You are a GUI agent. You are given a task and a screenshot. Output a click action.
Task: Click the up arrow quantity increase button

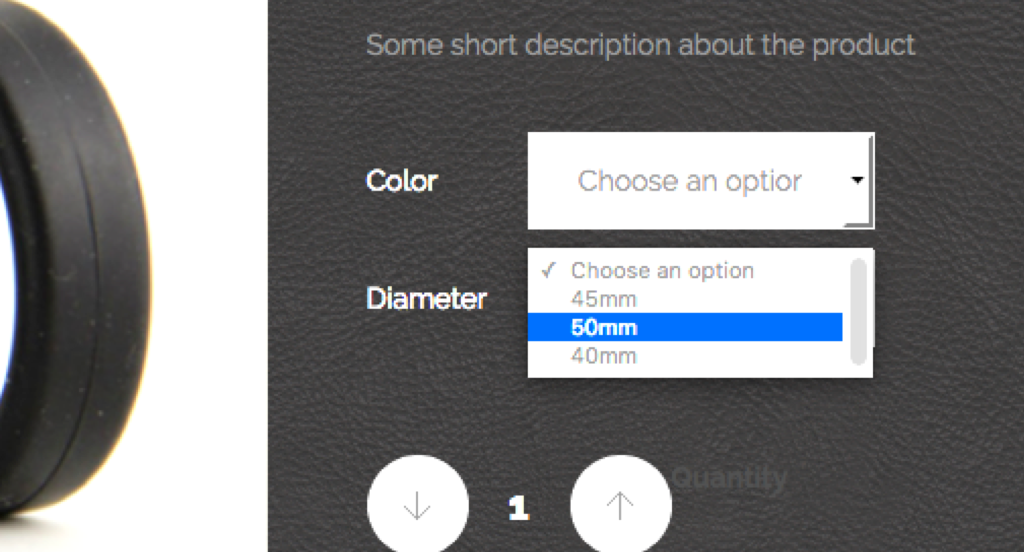pyautogui.click(x=620, y=506)
